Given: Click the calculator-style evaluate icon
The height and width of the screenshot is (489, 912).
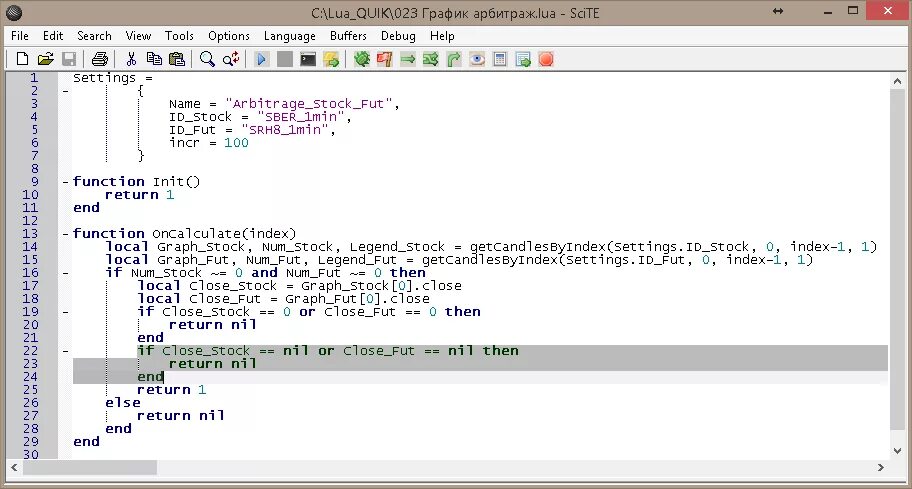Looking at the screenshot, I should click(x=500, y=59).
